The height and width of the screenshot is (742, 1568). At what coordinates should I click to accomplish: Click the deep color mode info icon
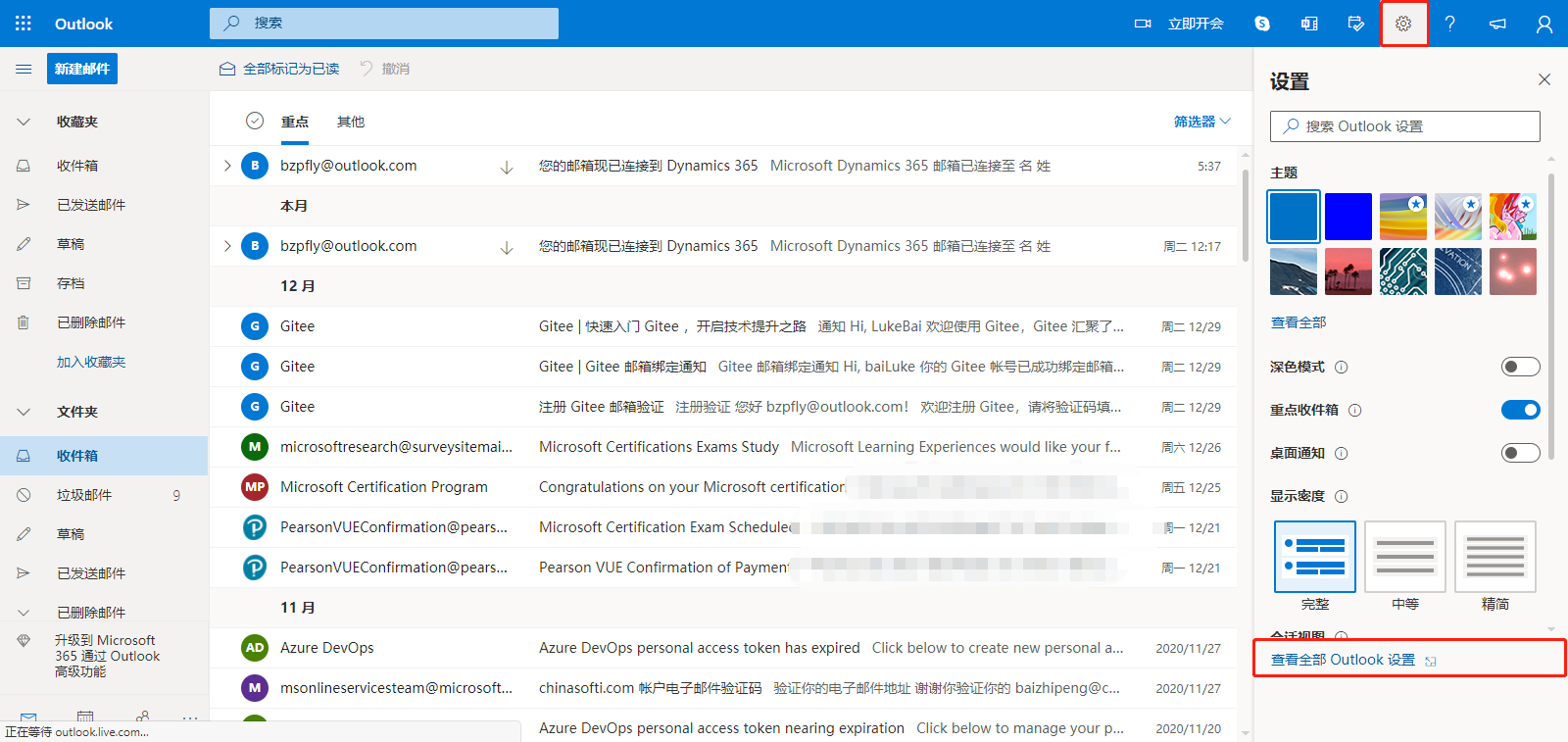[1342, 367]
